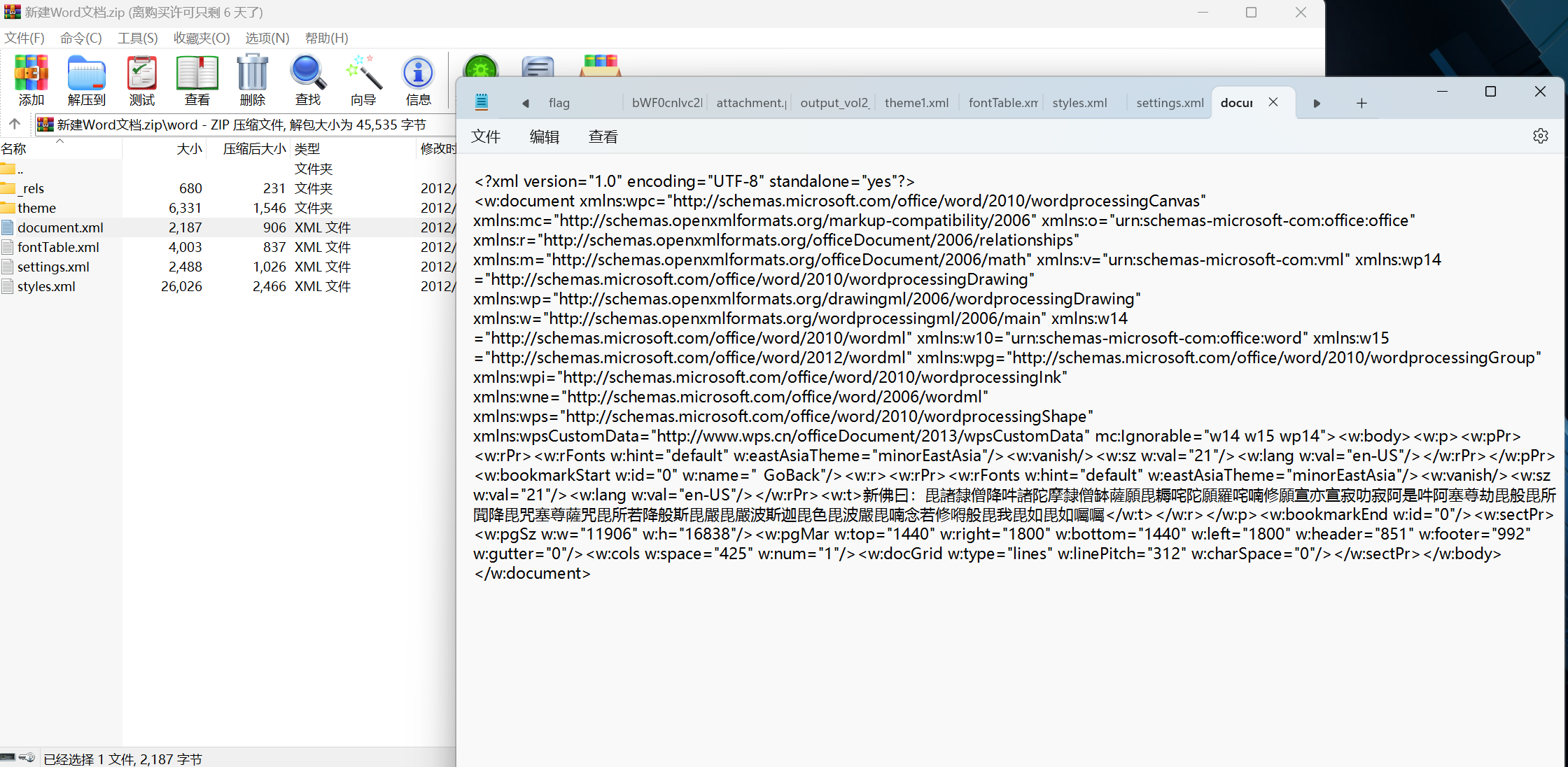Sort file list by 压缩后大小 column
Image resolution: width=1568 pixels, height=767 pixels.
[x=248, y=148]
